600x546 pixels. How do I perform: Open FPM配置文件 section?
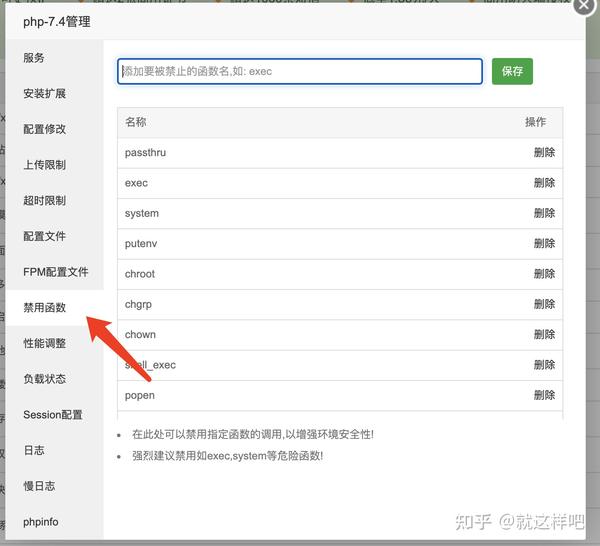click(x=55, y=272)
